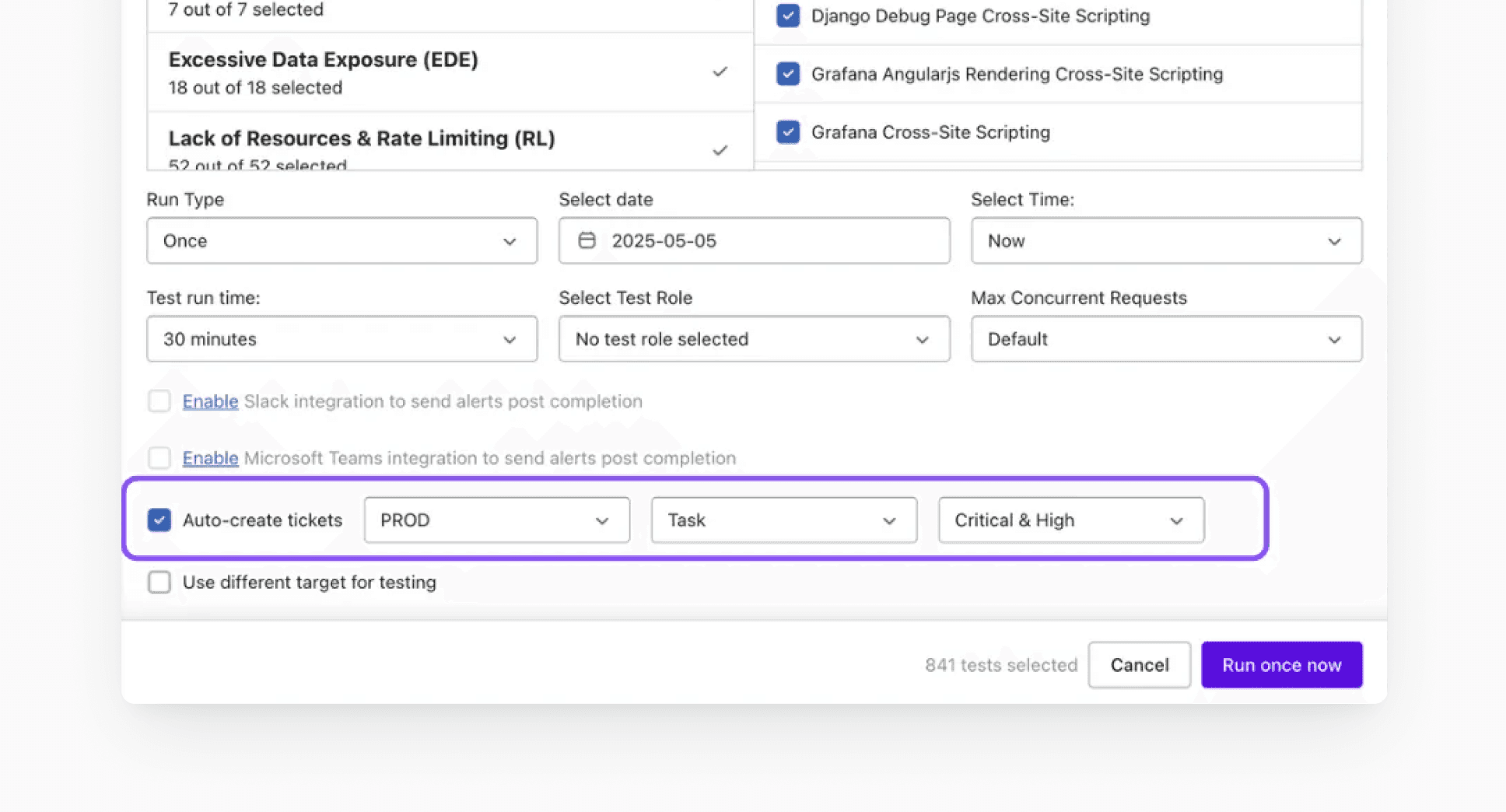Open the Select Time dropdown showing Now
The image size is (1506, 812).
[x=1166, y=240]
